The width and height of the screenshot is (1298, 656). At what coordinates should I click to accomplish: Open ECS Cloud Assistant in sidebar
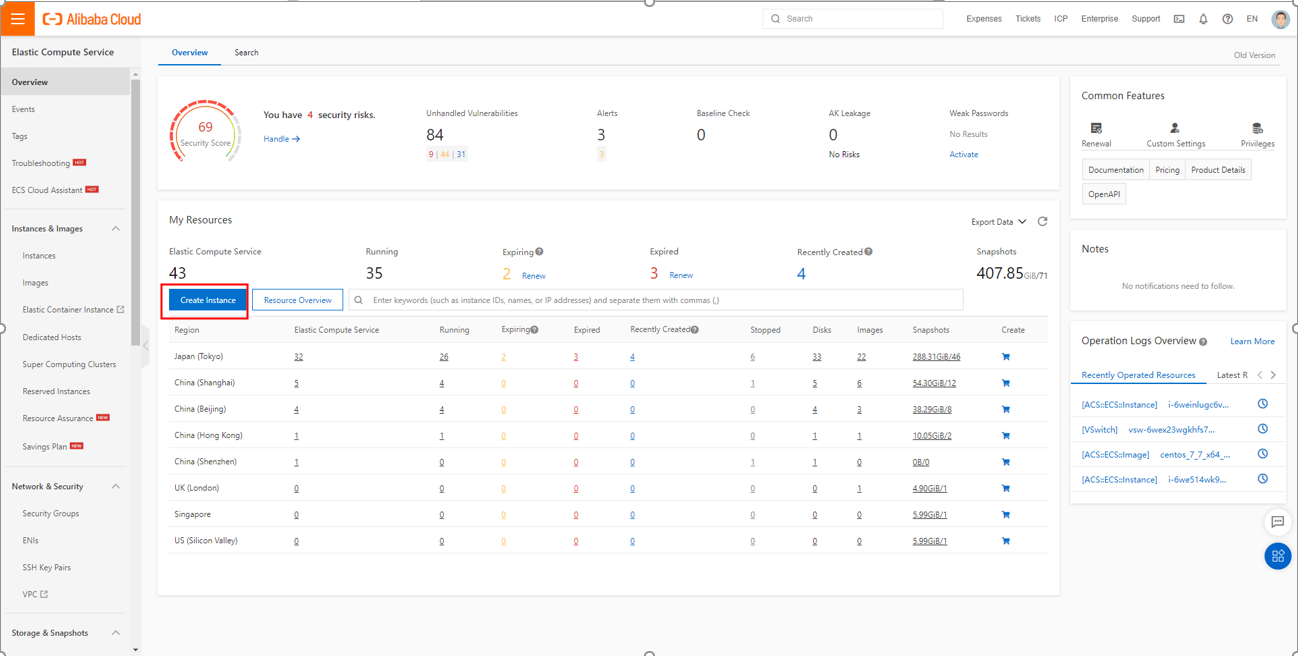(47, 190)
